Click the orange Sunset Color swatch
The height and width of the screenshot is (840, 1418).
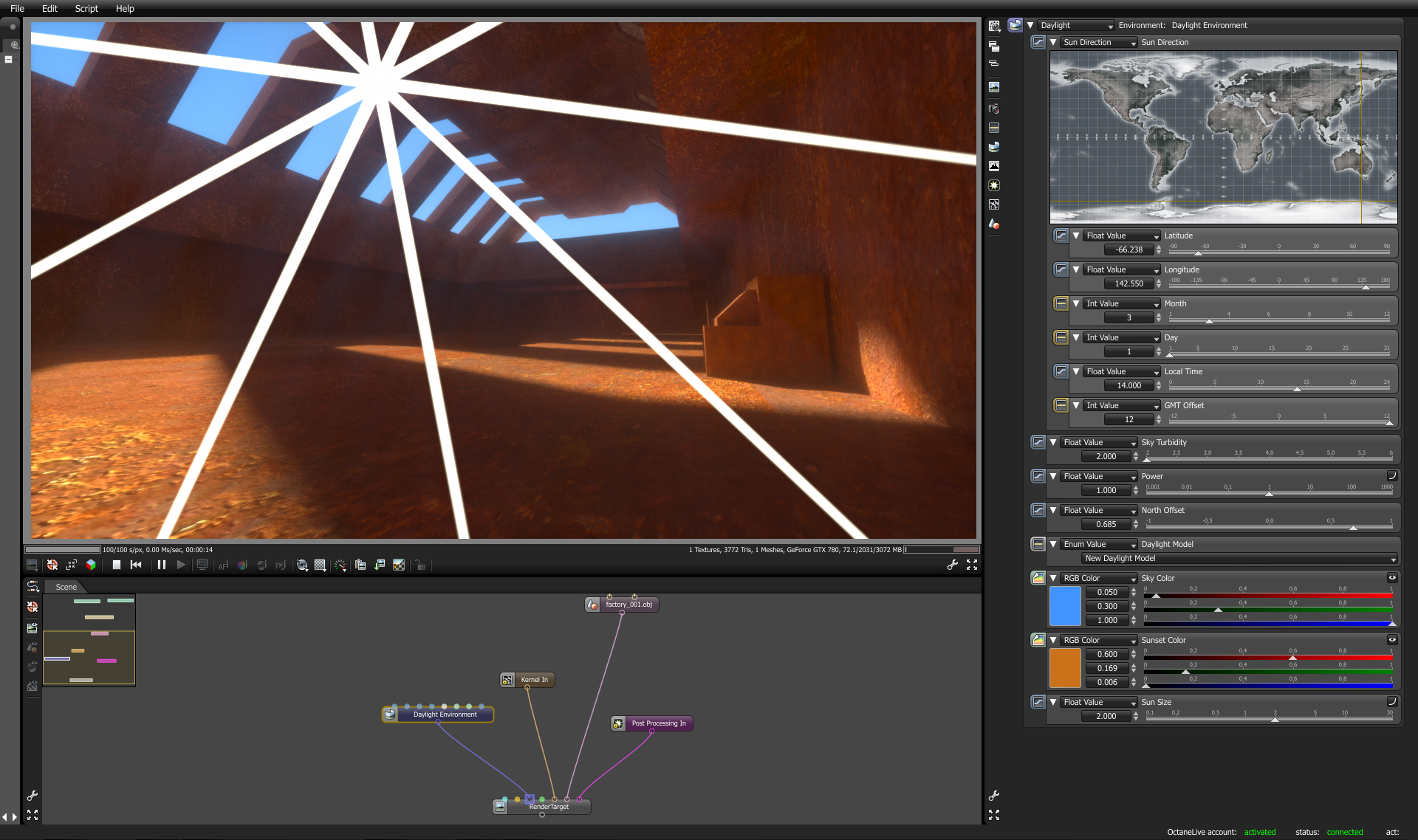pyautogui.click(x=1065, y=668)
